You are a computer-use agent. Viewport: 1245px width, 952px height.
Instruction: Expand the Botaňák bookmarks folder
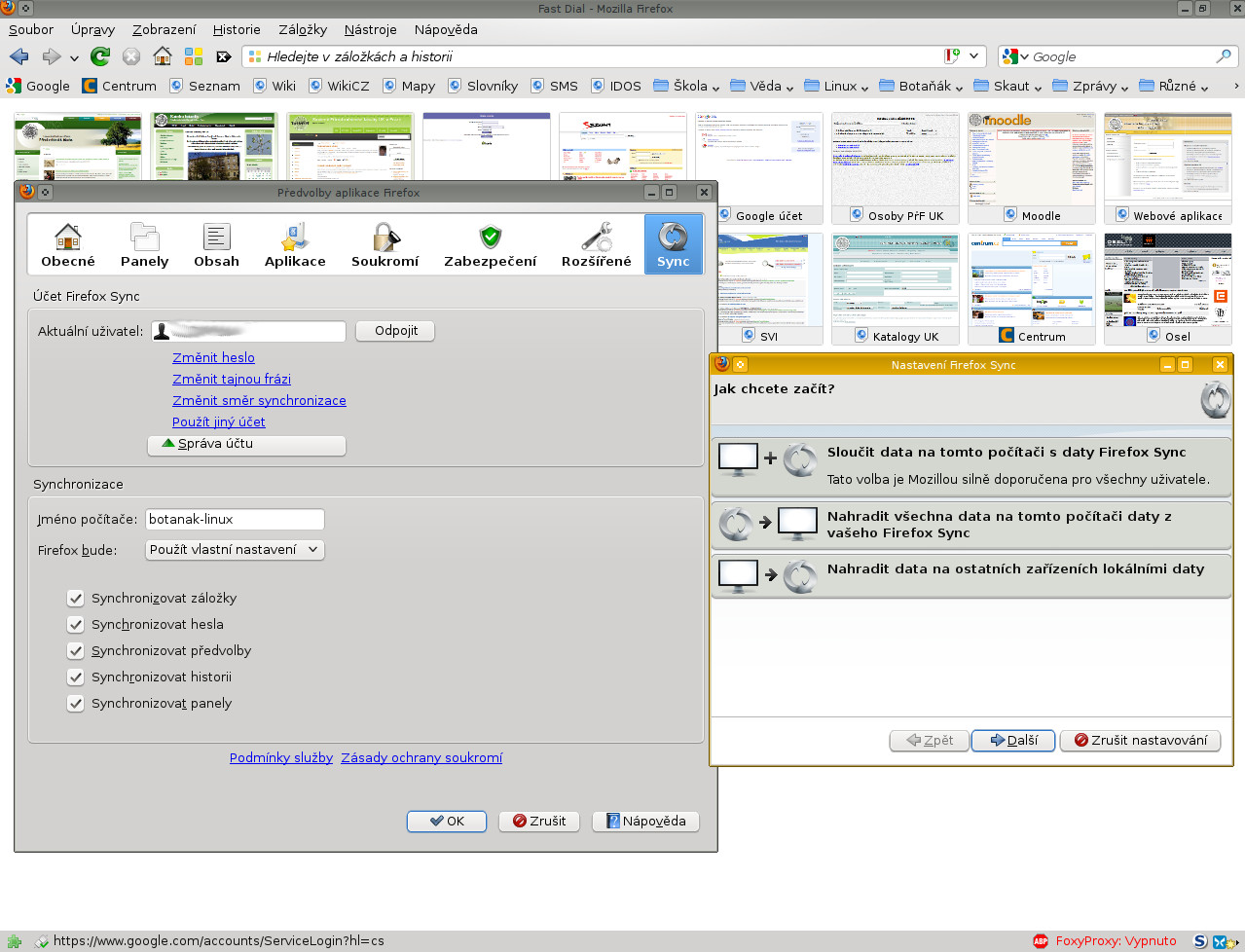pyautogui.click(x=921, y=86)
